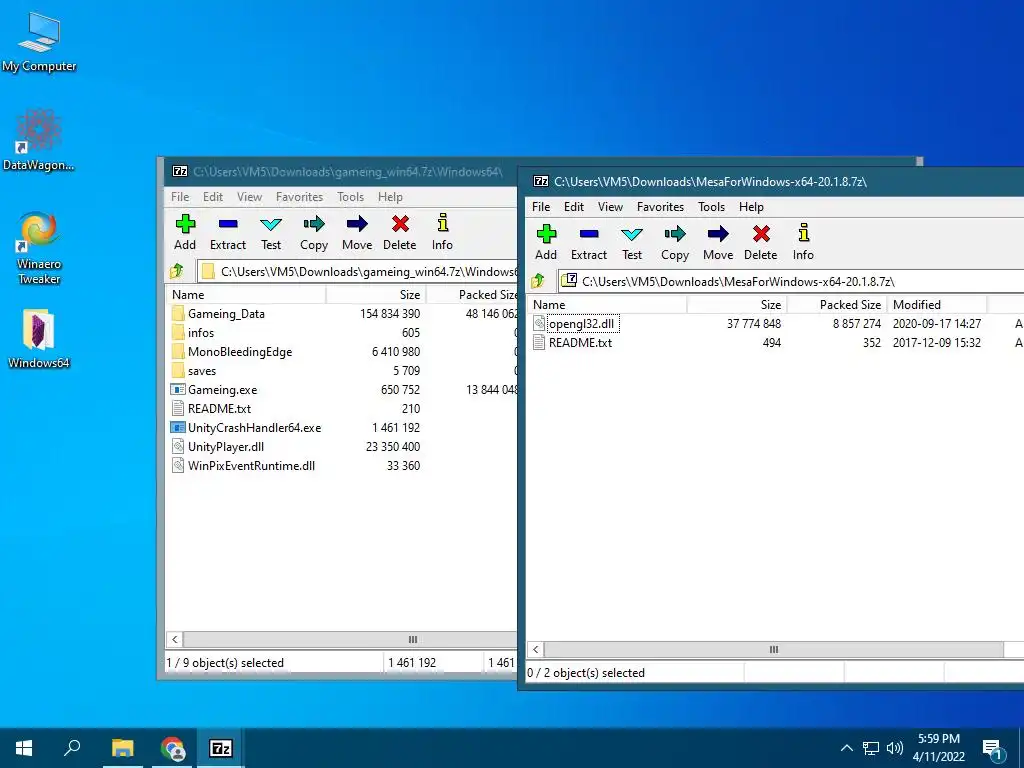Open Tools menu in MesaForWindows window

tap(711, 207)
